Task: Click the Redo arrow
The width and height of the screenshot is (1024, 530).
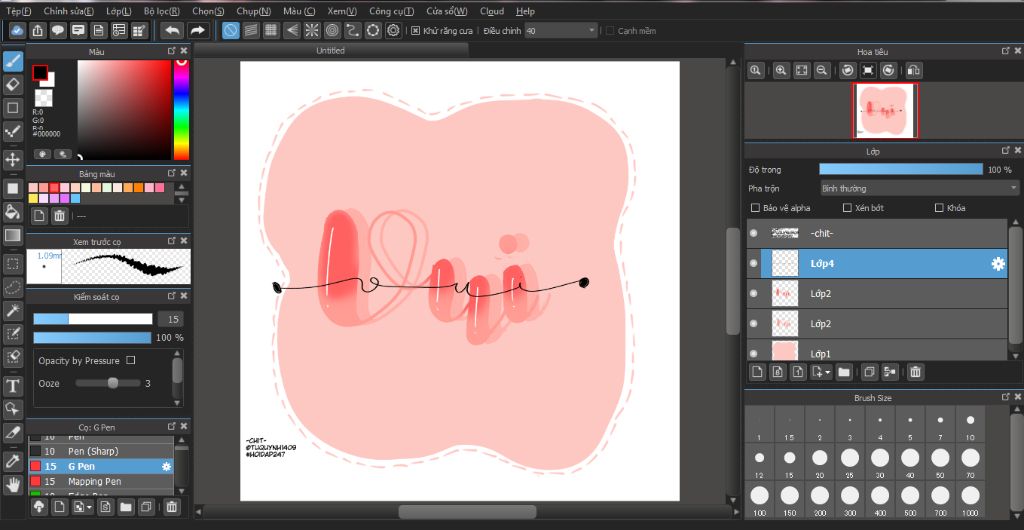Action: coord(197,31)
